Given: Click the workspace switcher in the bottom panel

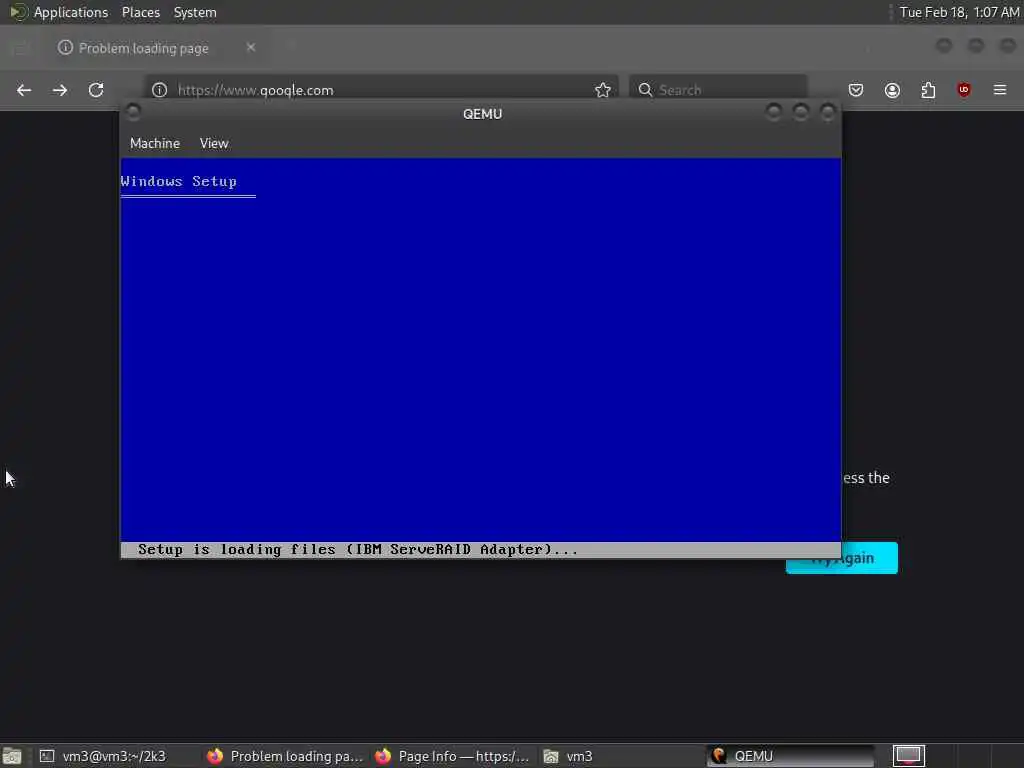Looking at the screenshot, I should pos(908,756).
